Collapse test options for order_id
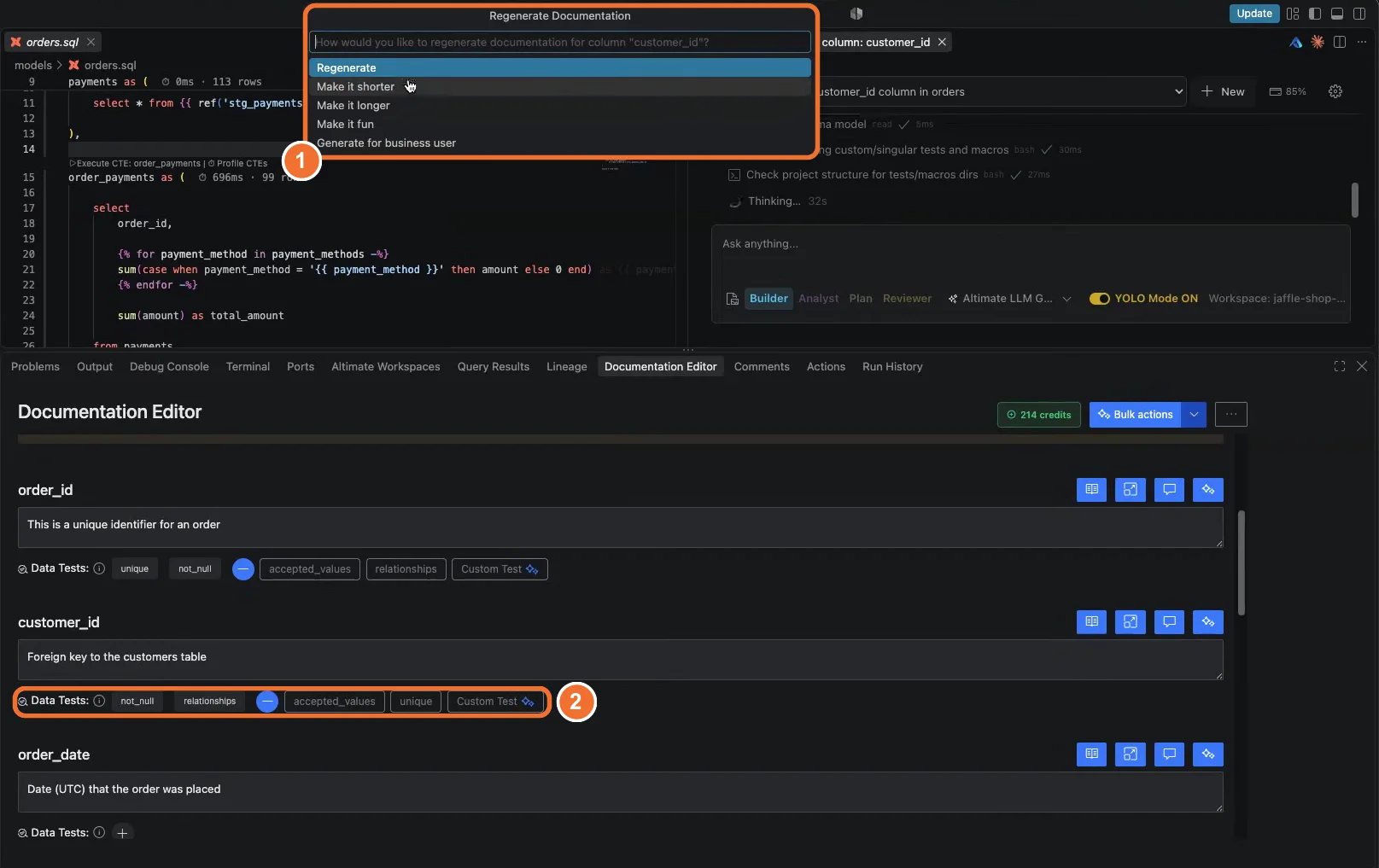1379x868 pixels. [243, 569]
